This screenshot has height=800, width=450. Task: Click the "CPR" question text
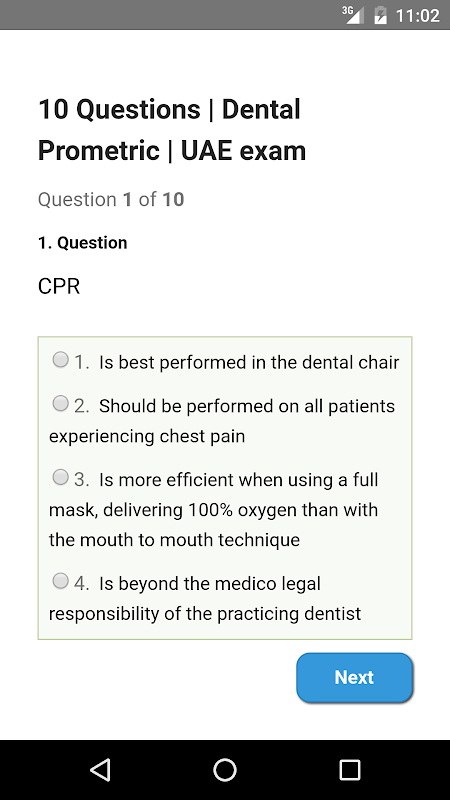[59, 287]
